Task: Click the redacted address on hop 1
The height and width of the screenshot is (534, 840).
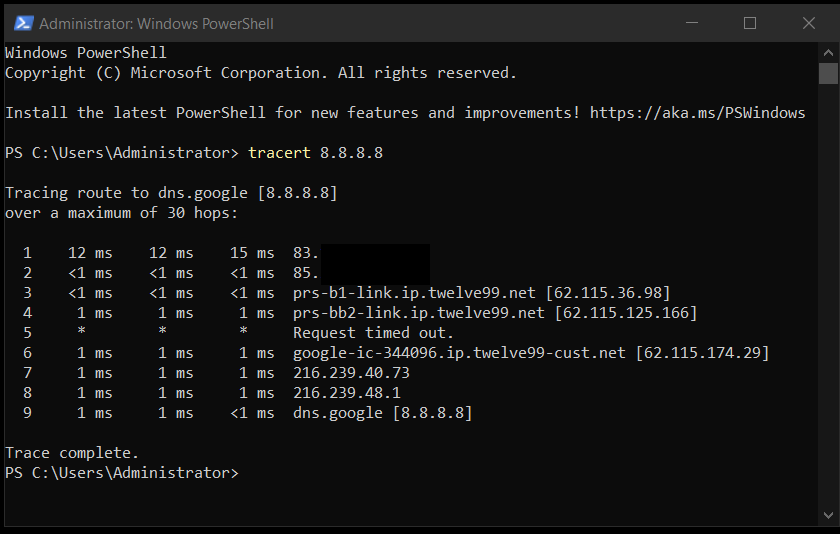Action: pyautogui.click(x=374, y=253)
